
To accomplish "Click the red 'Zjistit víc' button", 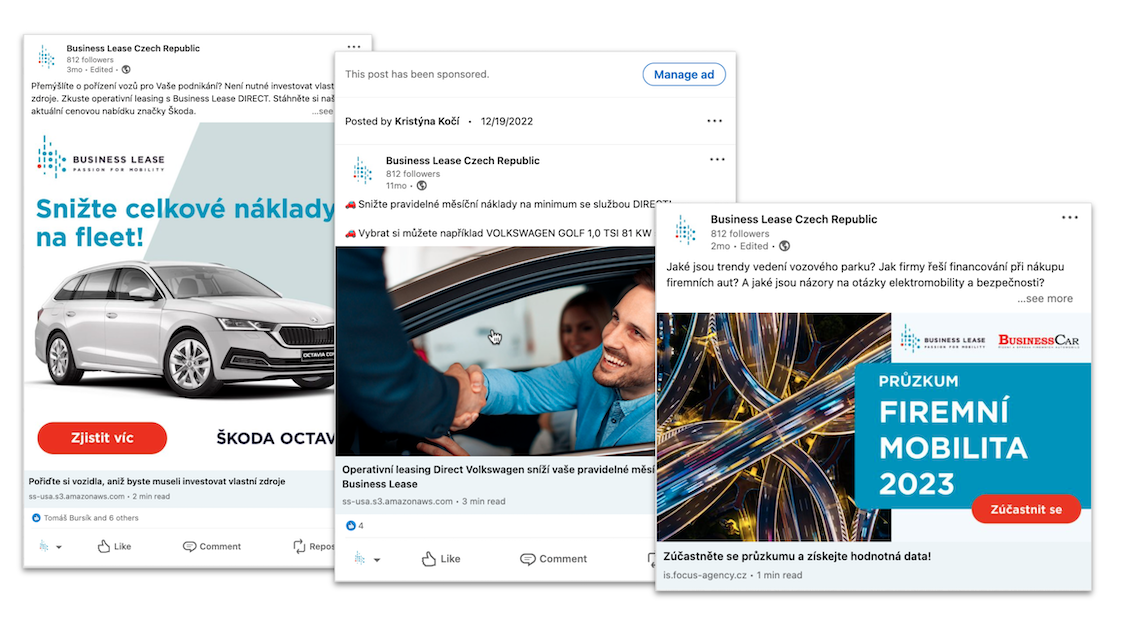I will click(x=102, y=437).
